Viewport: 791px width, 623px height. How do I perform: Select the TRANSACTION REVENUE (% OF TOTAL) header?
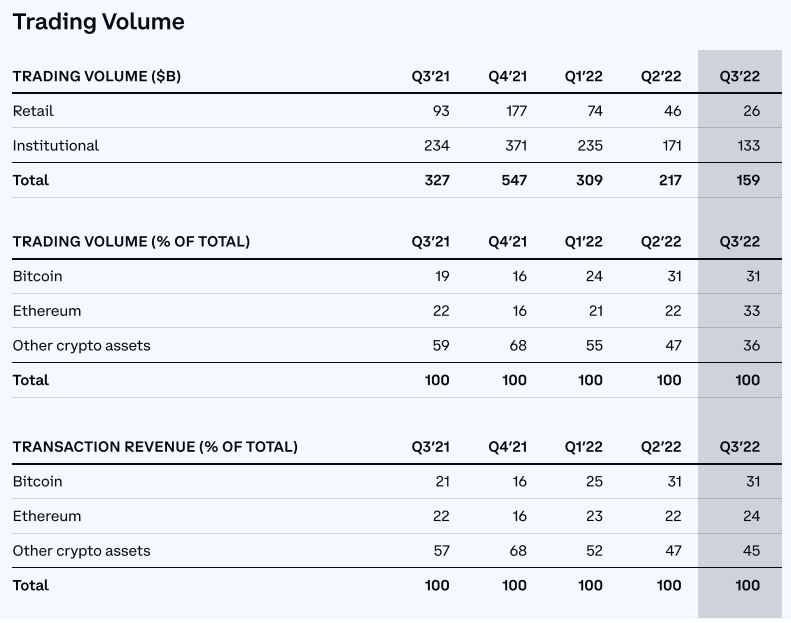pyautogui.click(x=155, y=447)
